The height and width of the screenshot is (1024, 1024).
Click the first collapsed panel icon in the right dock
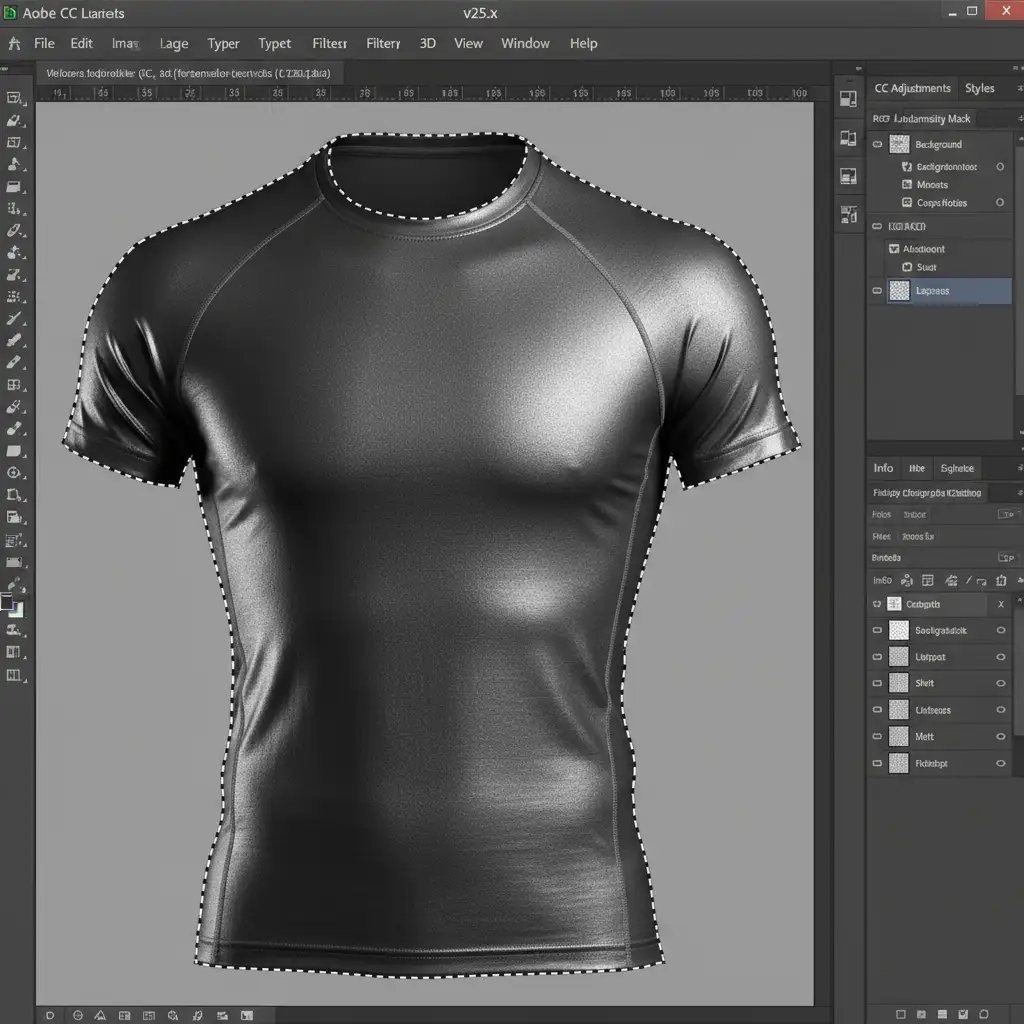848,99
